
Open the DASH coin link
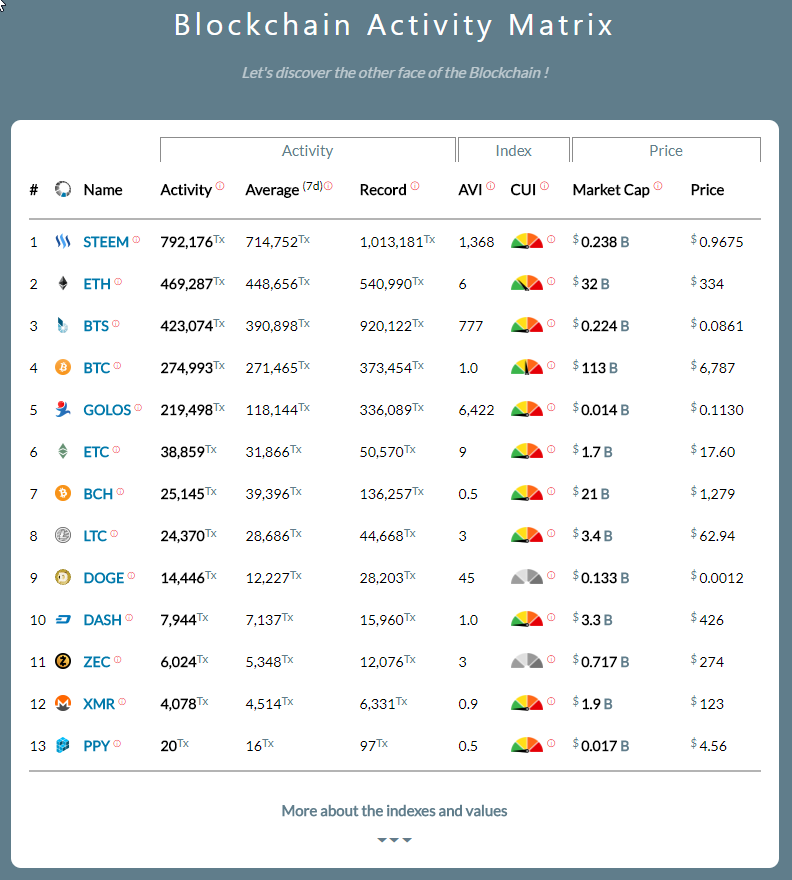(x=103, y=620)
